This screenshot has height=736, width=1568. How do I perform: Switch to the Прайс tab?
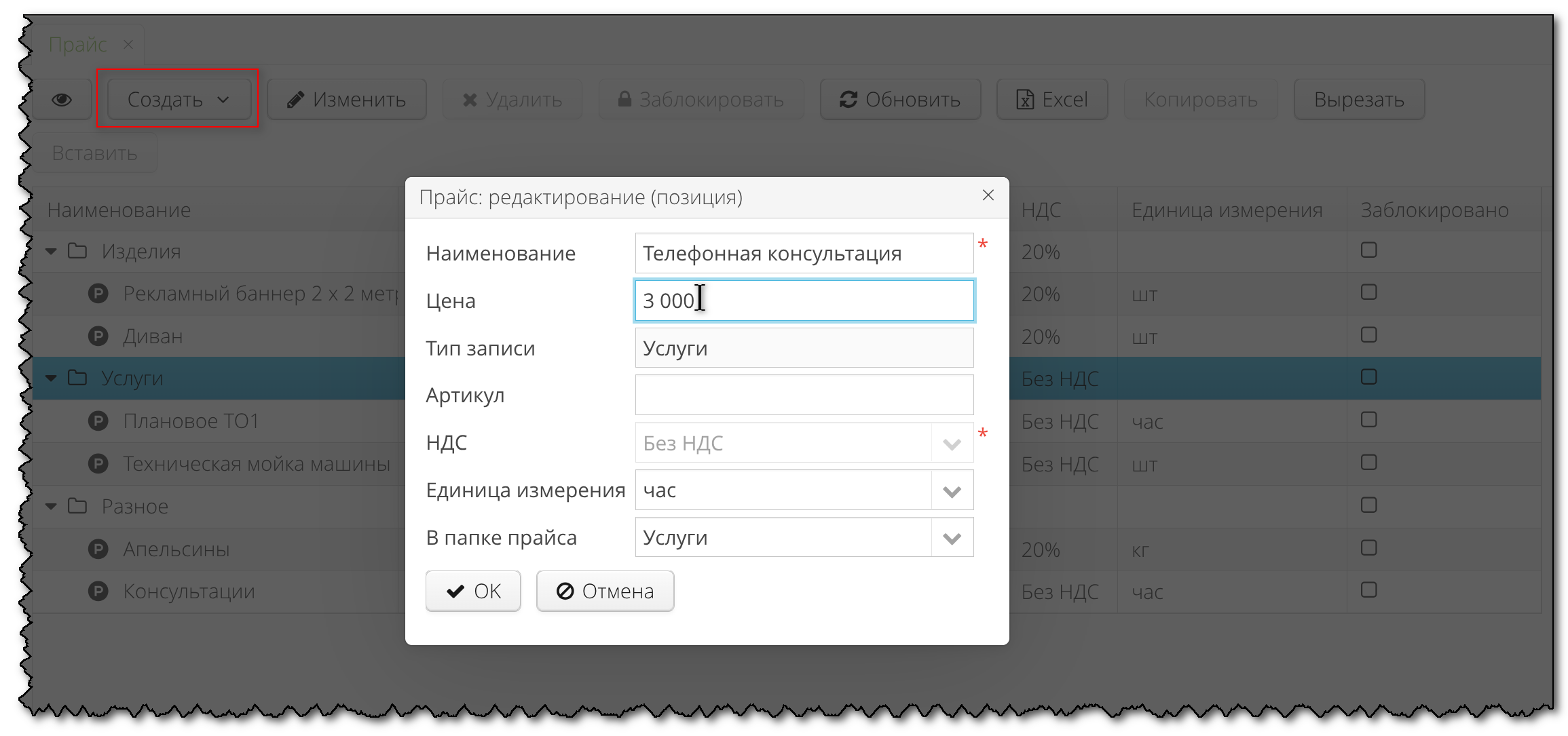(79, 43)
